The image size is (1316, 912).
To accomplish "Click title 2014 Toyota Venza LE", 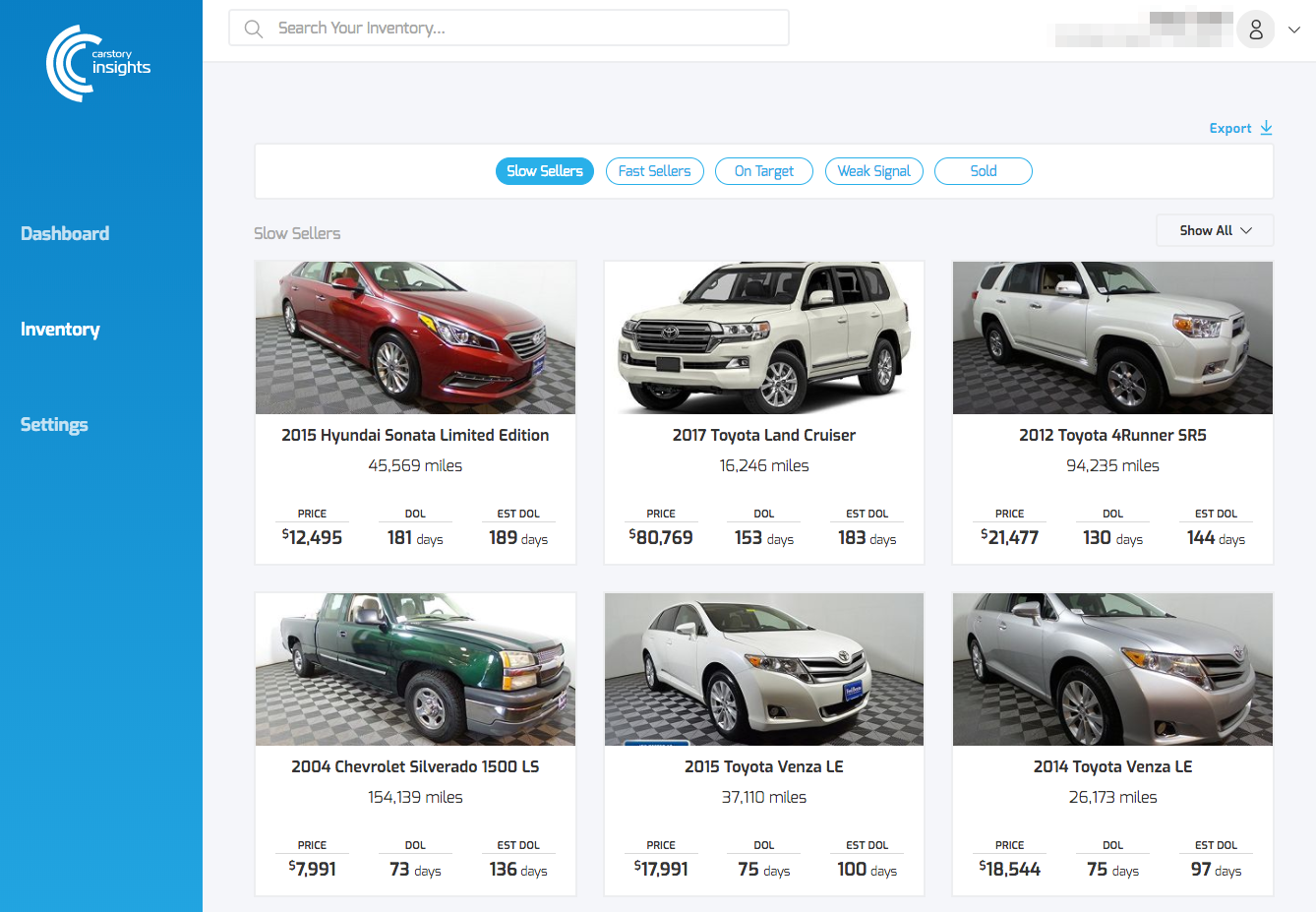I will [1112, 766].
